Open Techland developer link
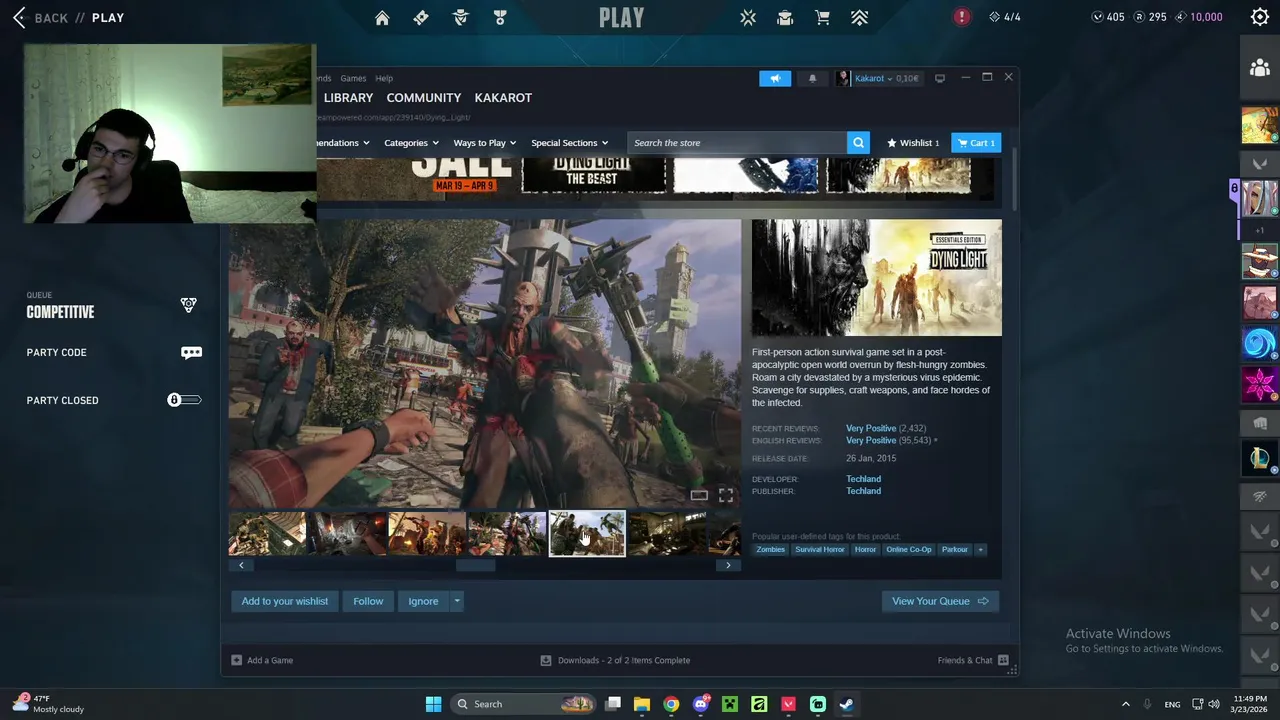 pyautogui.click(x=863, y=479)
